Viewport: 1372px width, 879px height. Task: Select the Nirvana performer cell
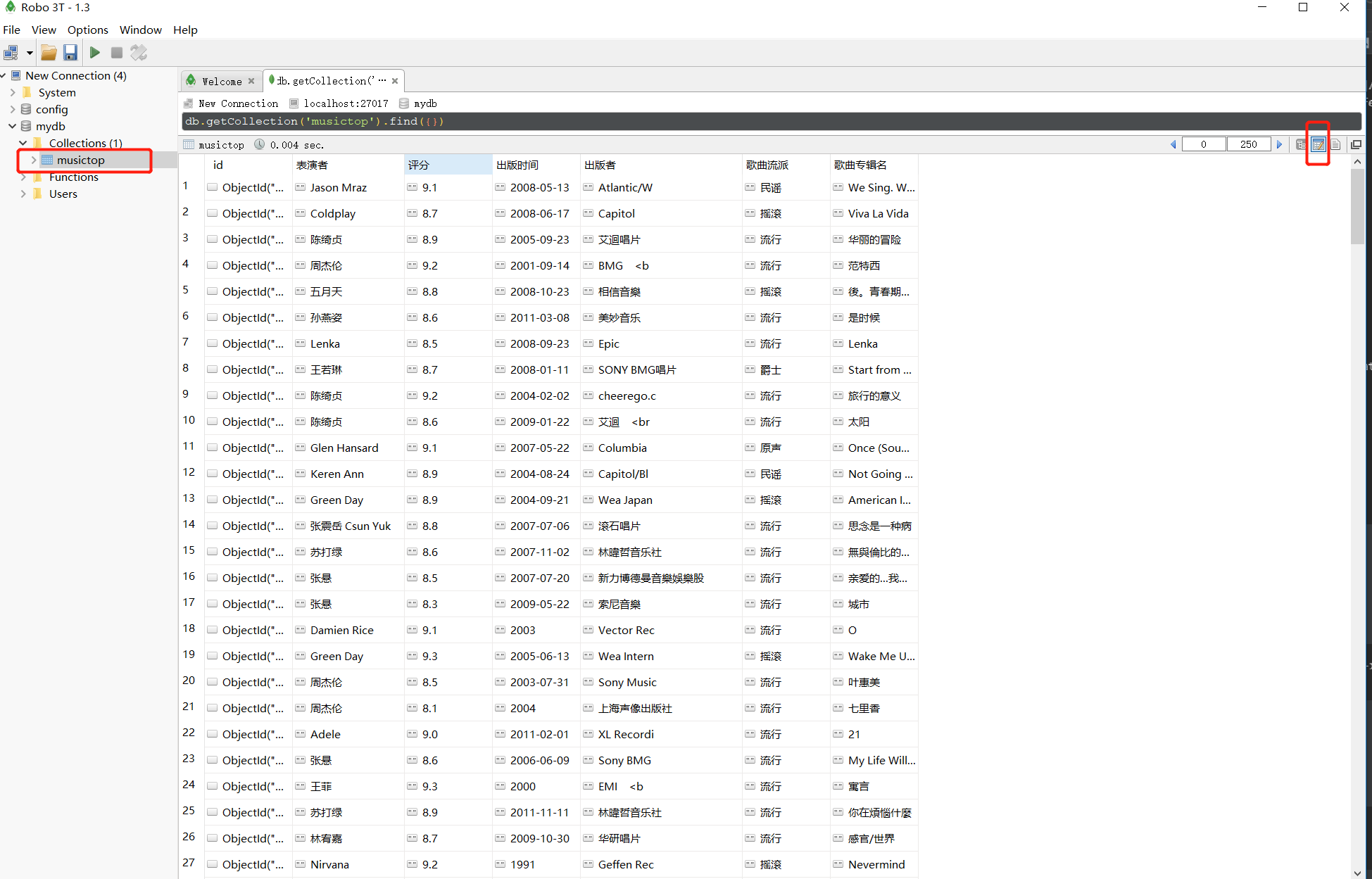[348, 864]
